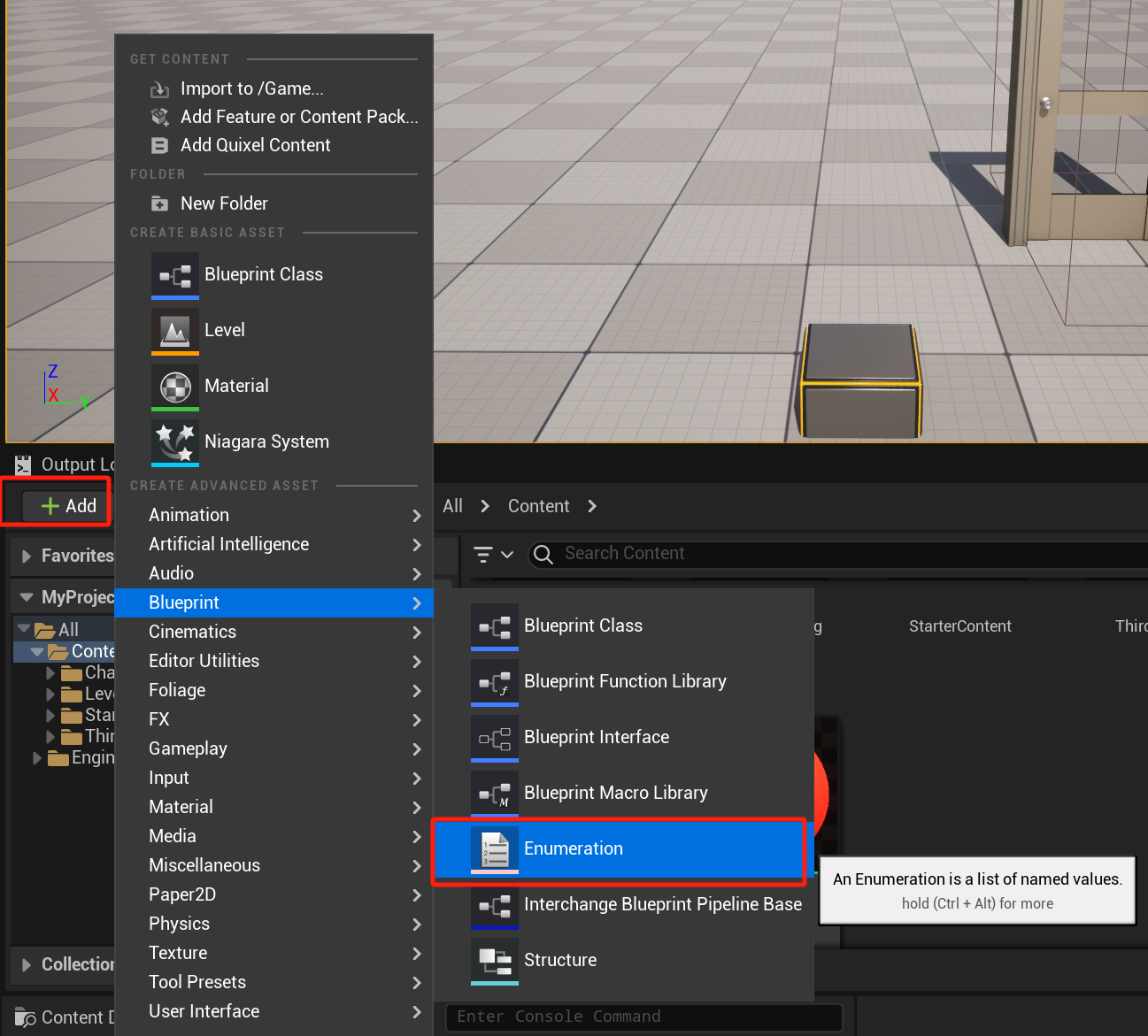Open the chevron after Content in breadcrumb
Screen dimensions: 1148x1036
coord(592,506)
